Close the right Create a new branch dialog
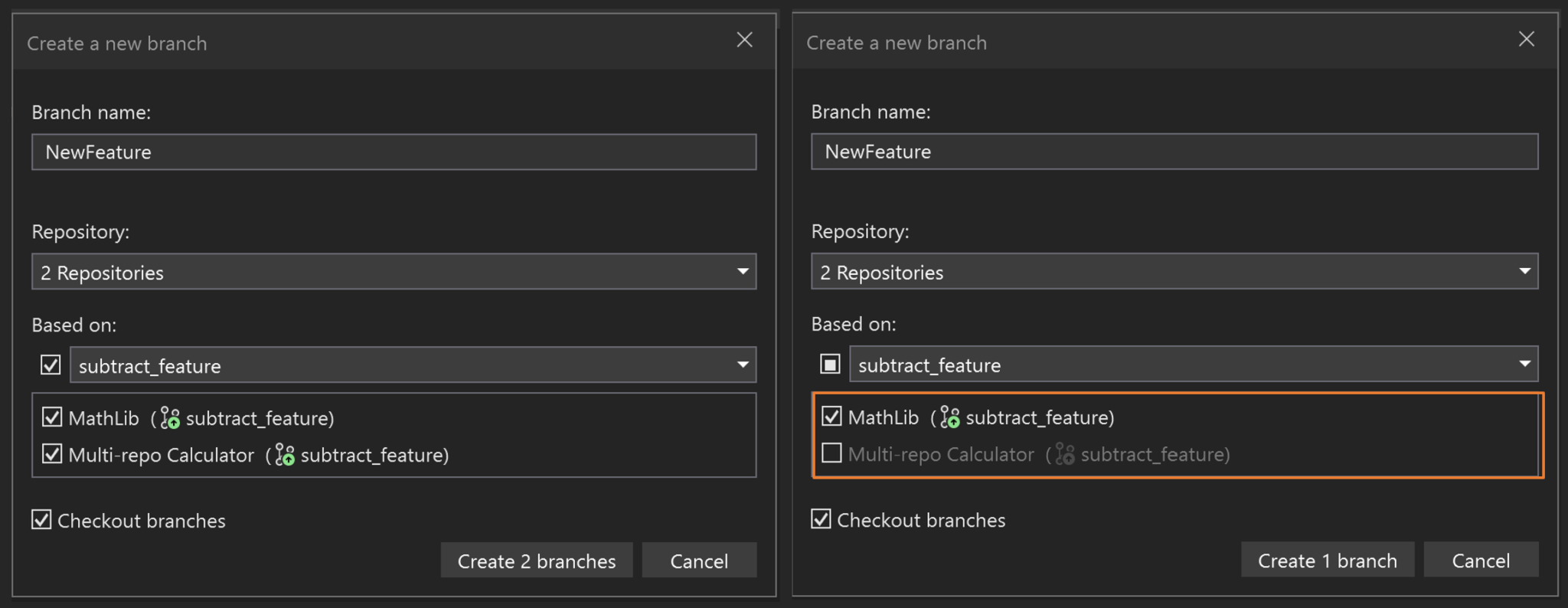The height and width of the screenshot is (608, 1568). (1526, 40)
